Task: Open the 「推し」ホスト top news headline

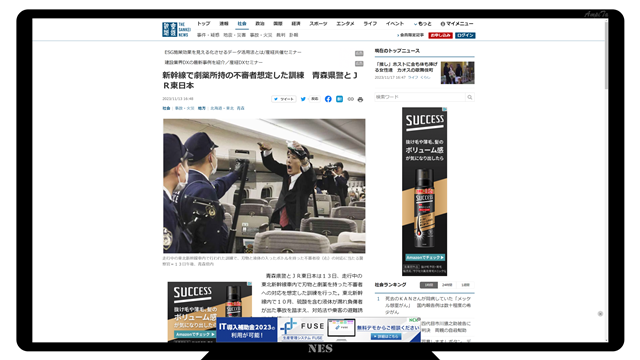Action: tap(406, 67)
